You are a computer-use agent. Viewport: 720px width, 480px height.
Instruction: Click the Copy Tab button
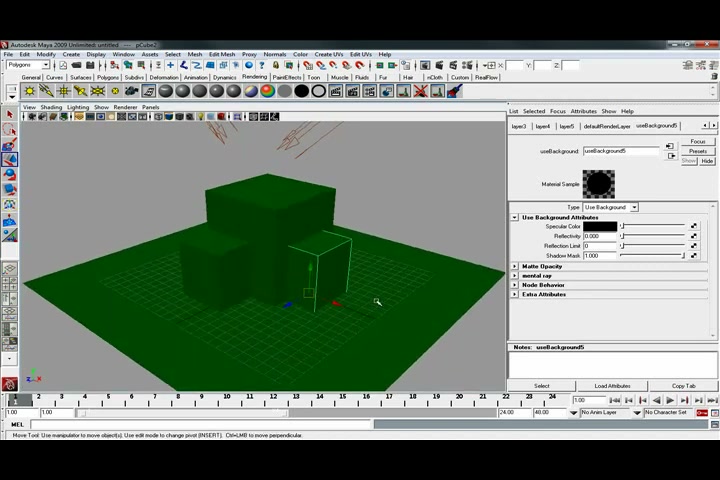click(683, 386)
